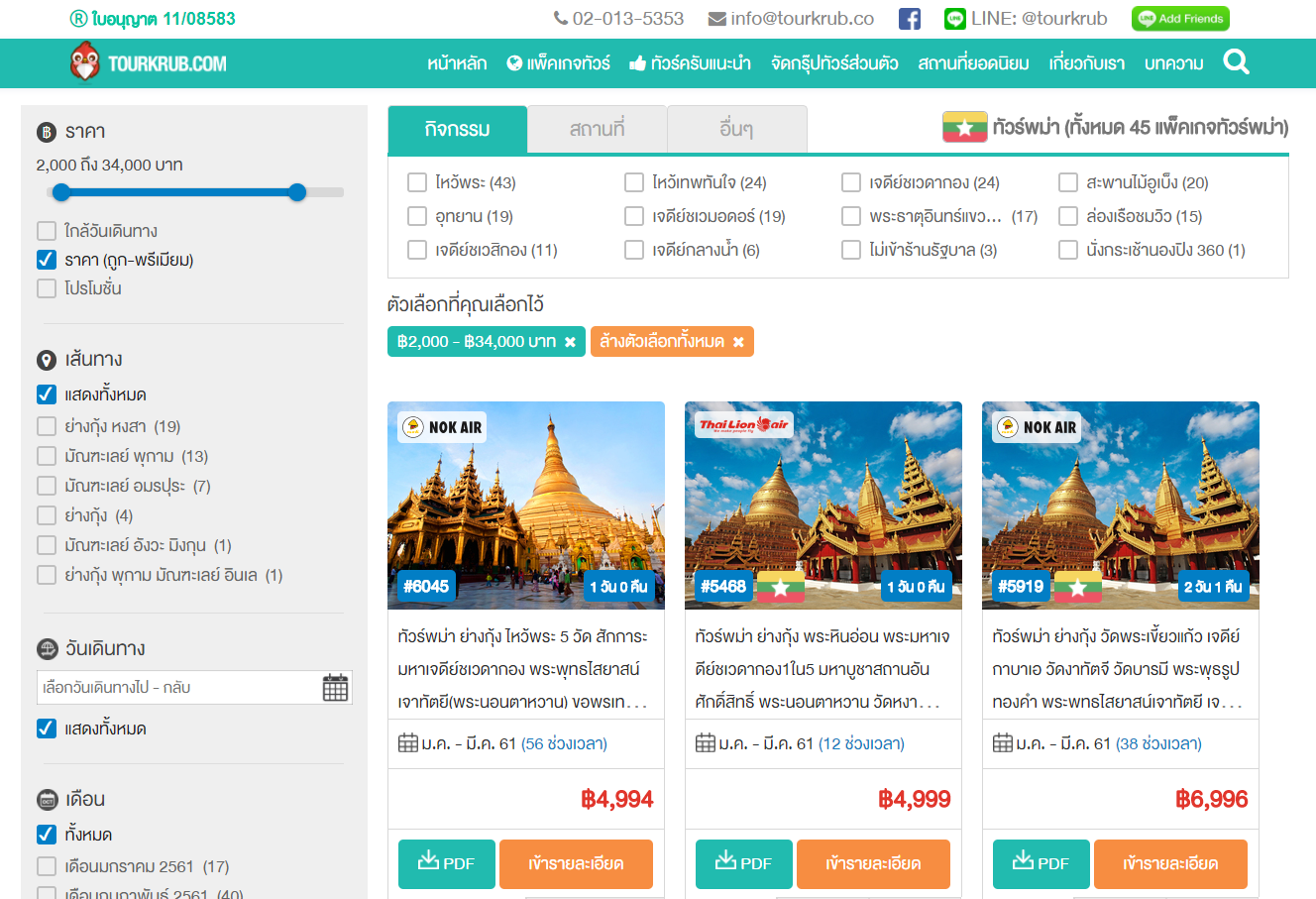Open the บทความ menu item
The image size is (1316, 899).
(1173, 63)
